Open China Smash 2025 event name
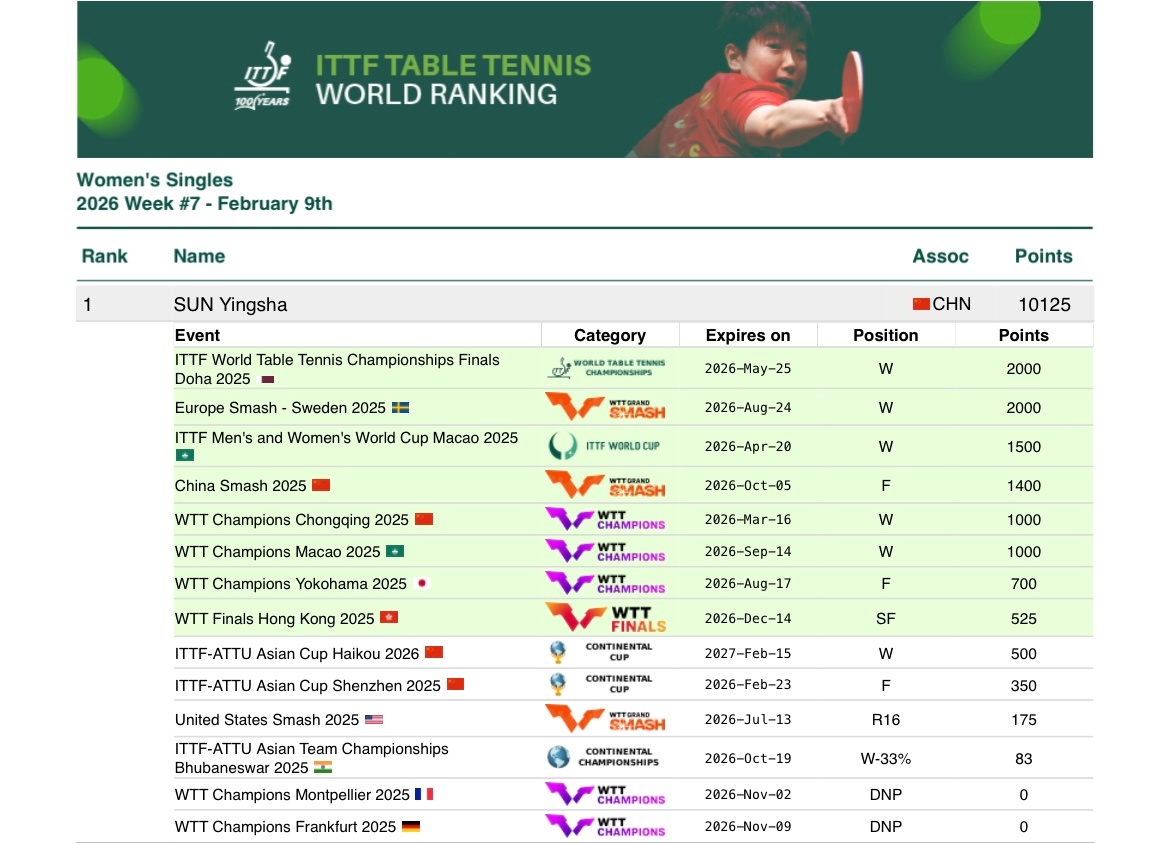This screenshot has width=1170, height=843. pyautogui.click(x=240, y=486)
